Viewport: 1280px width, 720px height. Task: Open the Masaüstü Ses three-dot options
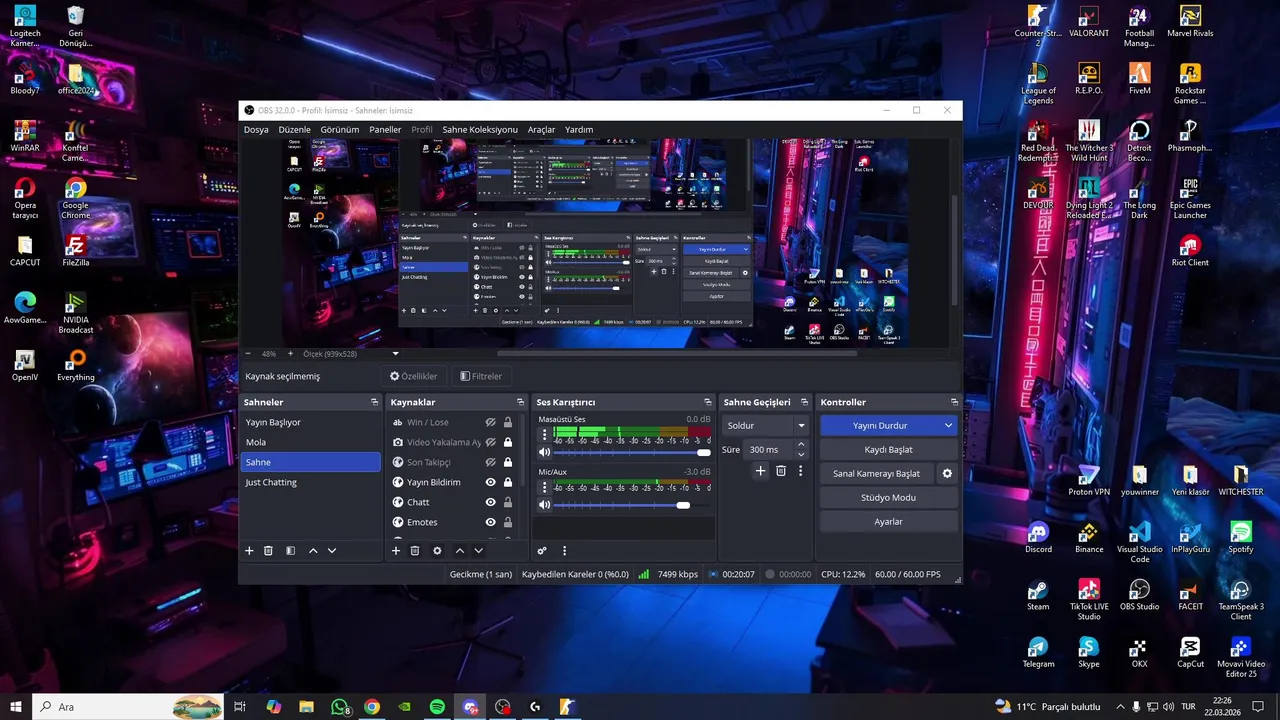click(x=545, y=434)
